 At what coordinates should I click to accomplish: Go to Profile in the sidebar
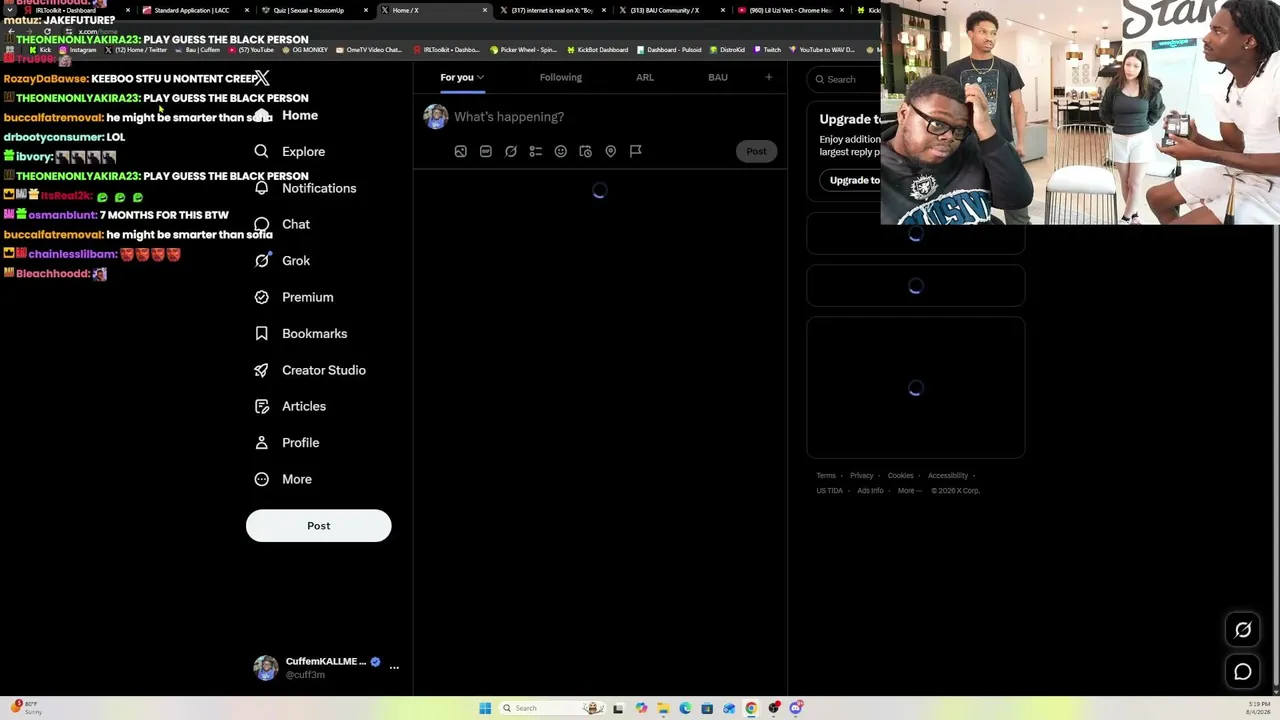pyautogui.click(x=286, y=443)
